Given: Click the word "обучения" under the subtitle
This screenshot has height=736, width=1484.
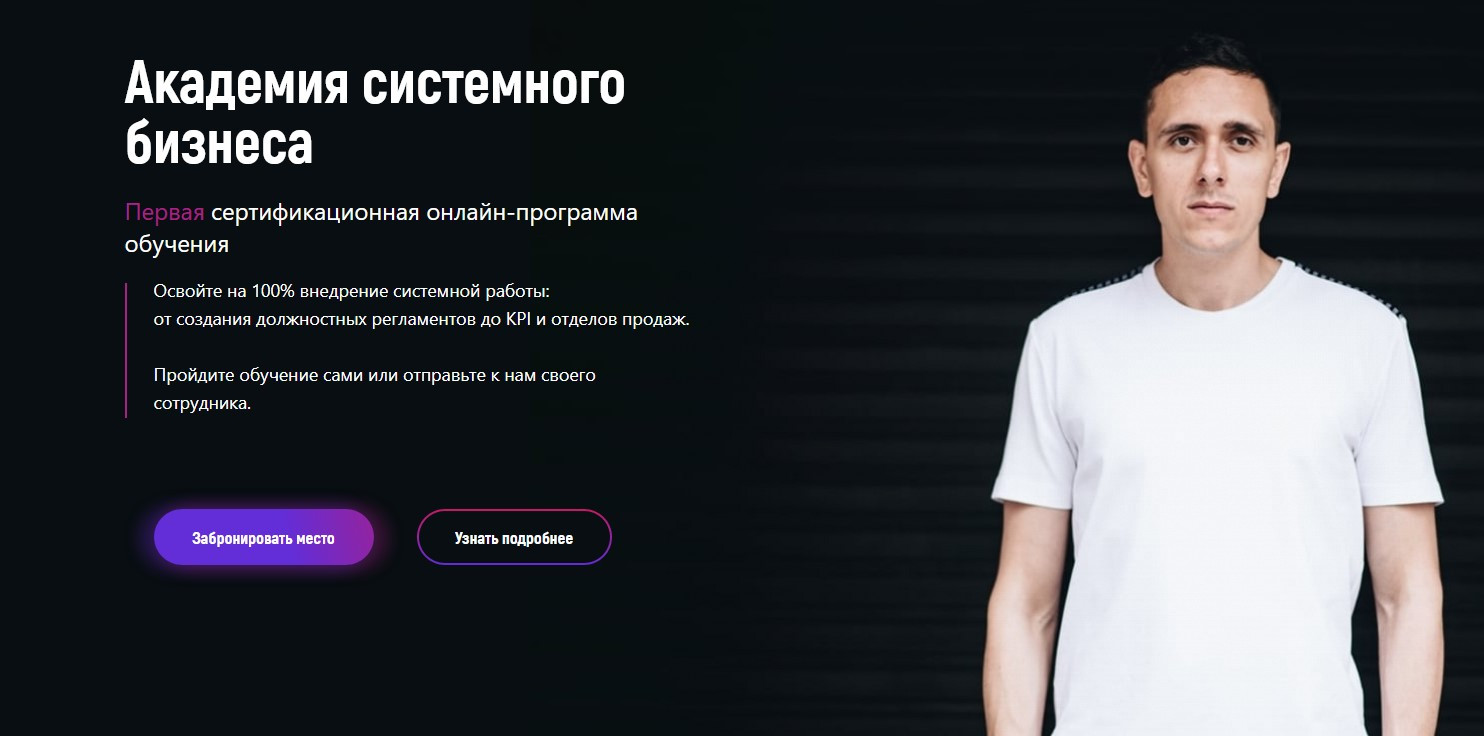Looking at the screenshot, I should point(177,245).
